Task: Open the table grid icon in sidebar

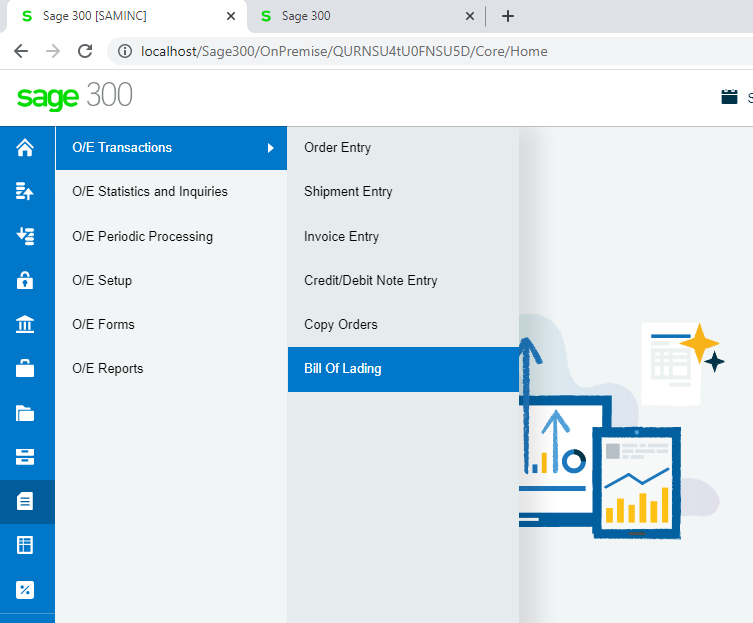Action: [25, 545]
